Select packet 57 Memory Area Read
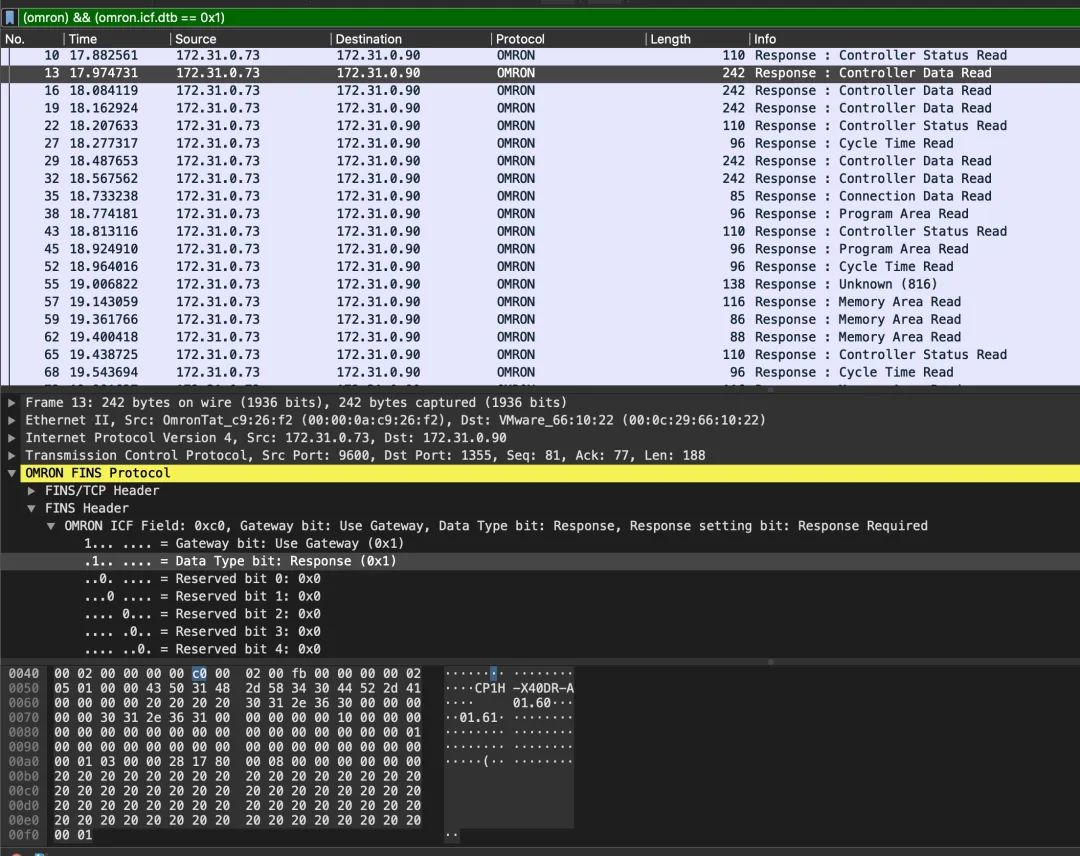Viewport: 1080px width, 856px height. coord(540,302)
